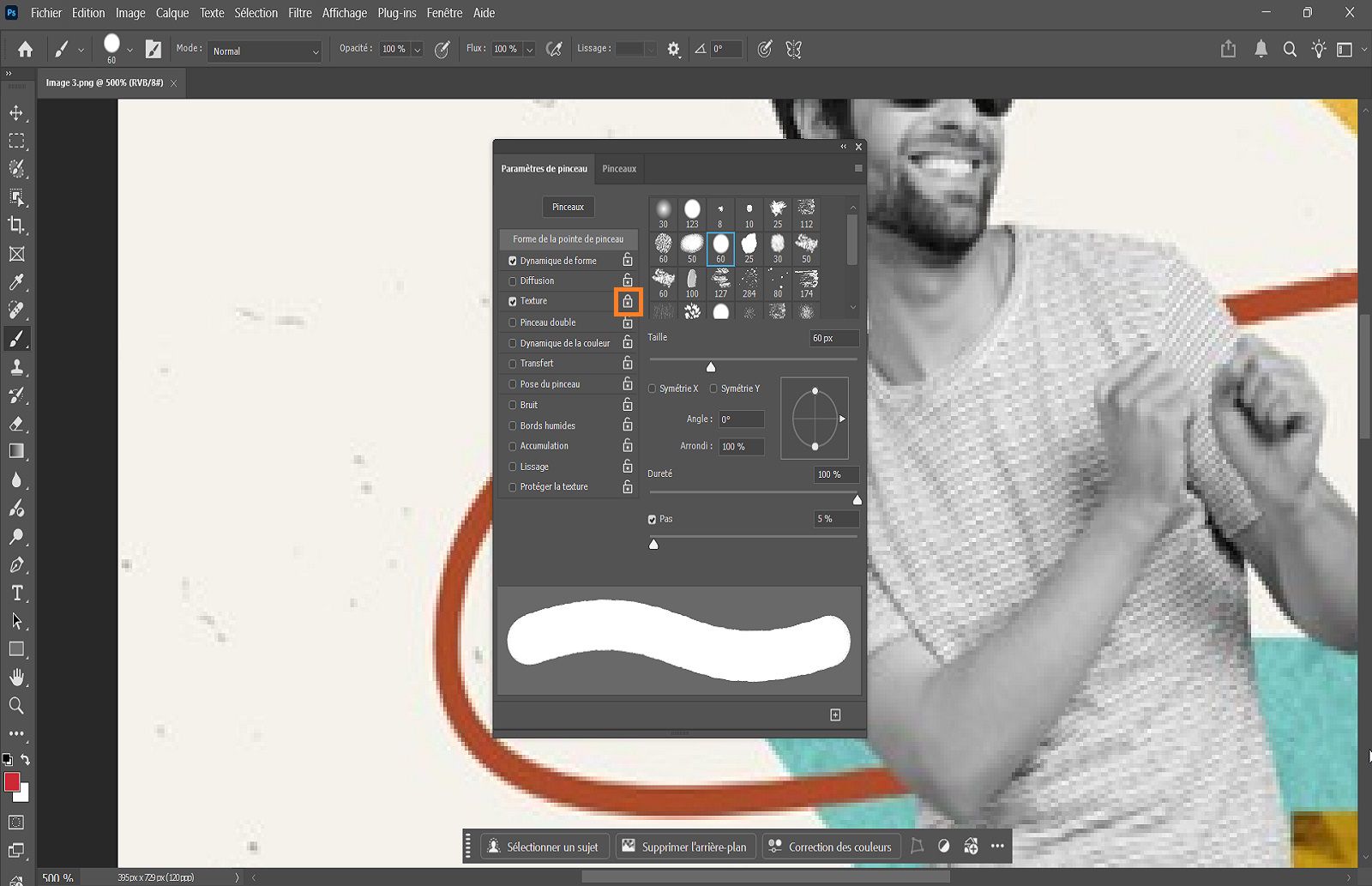Image resolution: width=1372 pixels, height=886 pixels.
Task: Switch to the Pinceaux tab
Action: click(x=618, y=168)
